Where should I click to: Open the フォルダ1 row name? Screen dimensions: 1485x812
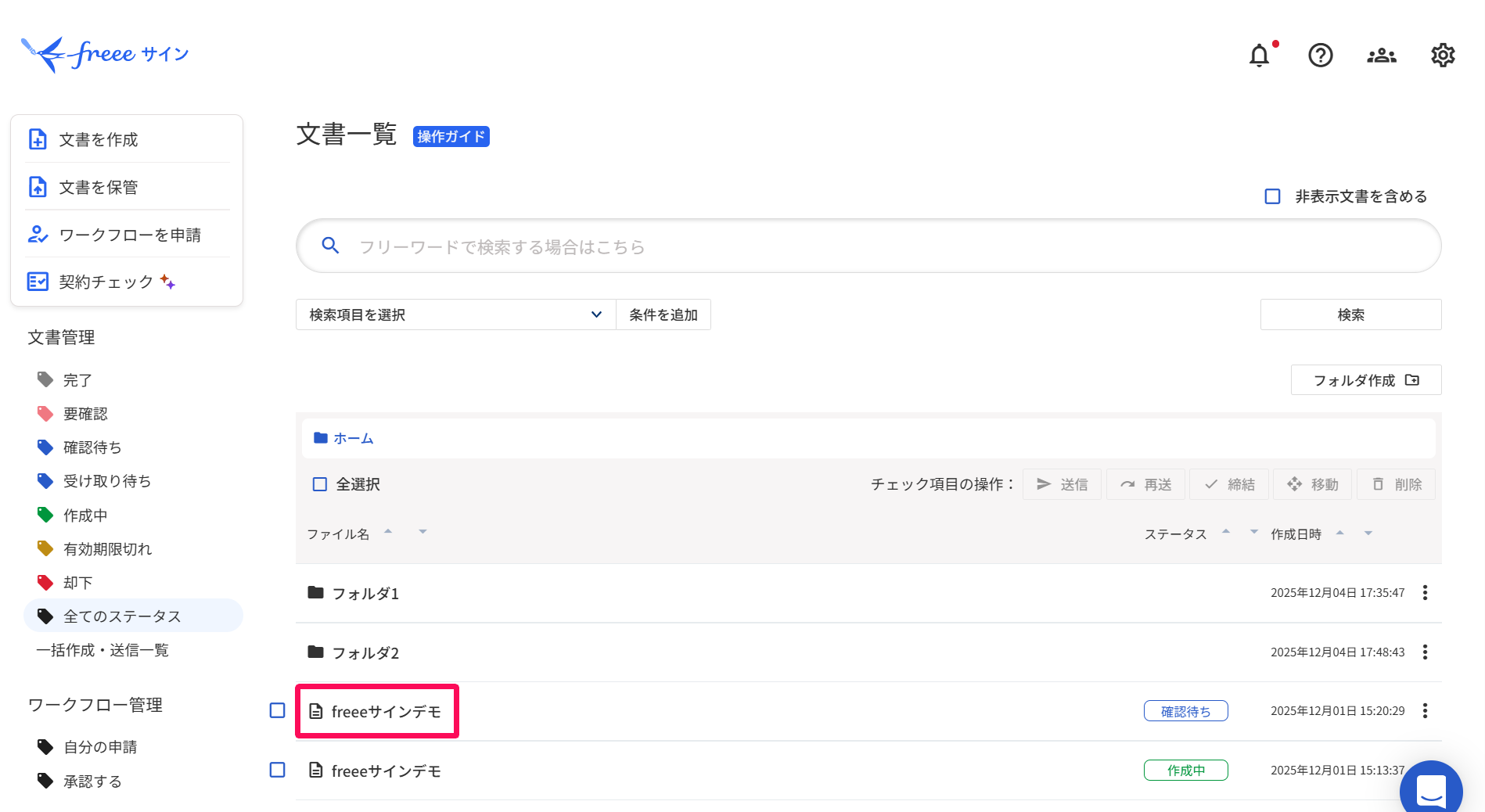[x=365, y=594]
